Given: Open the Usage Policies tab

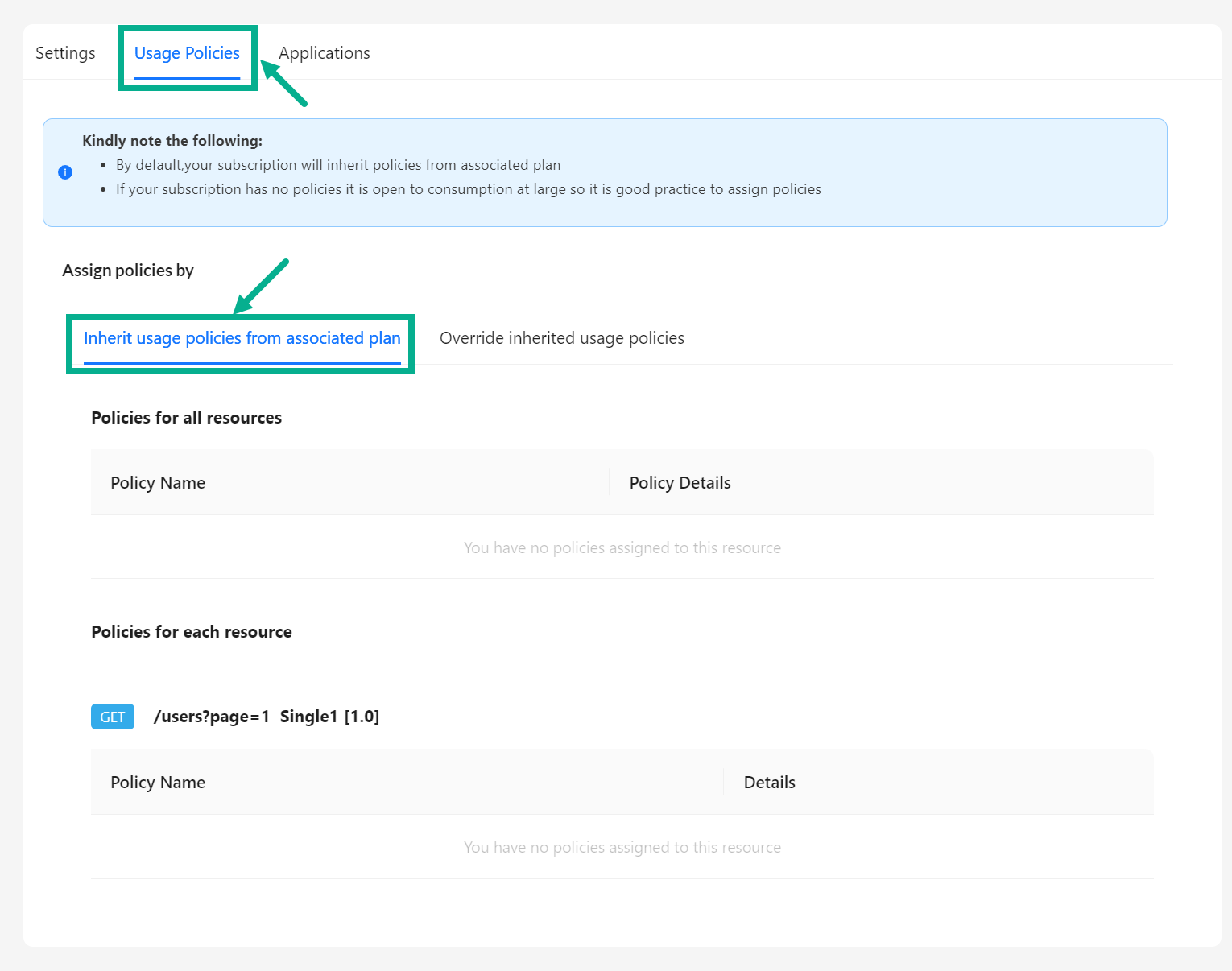Looking at the screenshot, I should tap(187, 52).
